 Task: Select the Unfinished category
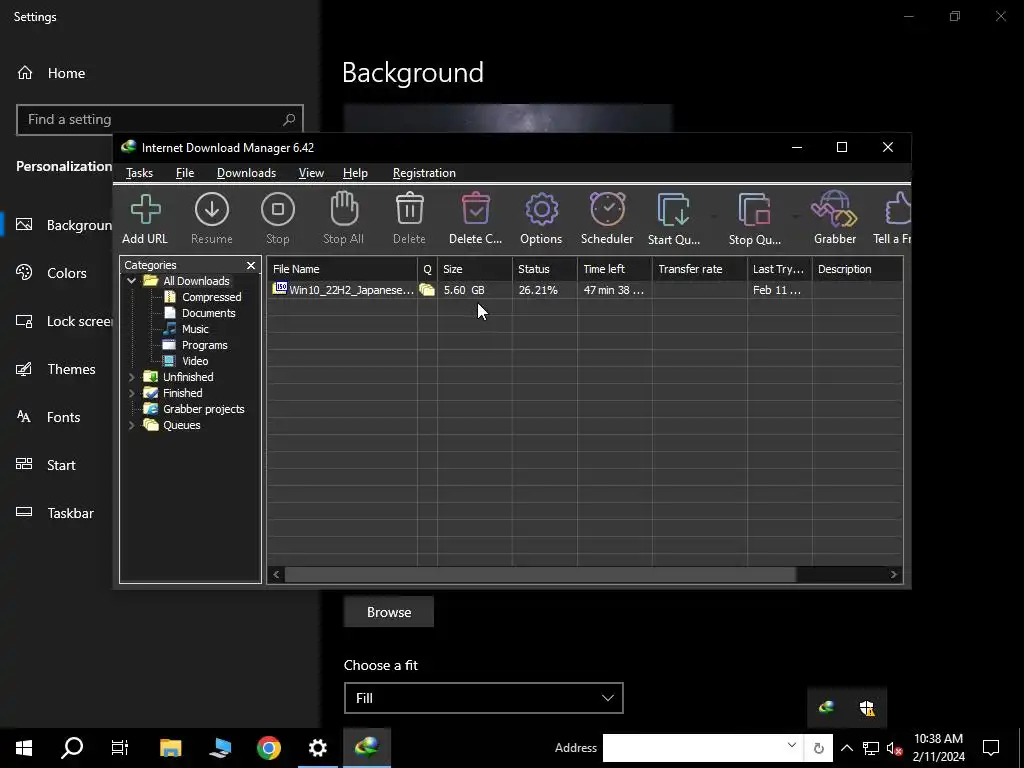pyautogui.click(x=188, y=377)
